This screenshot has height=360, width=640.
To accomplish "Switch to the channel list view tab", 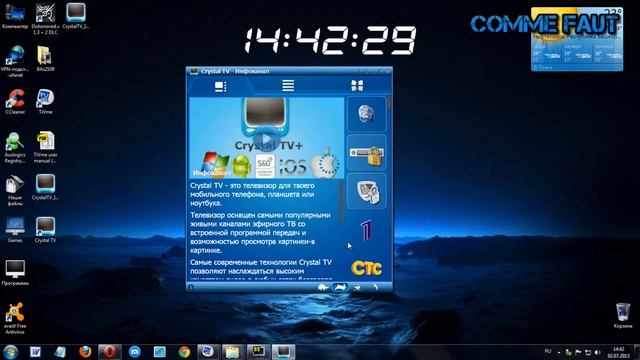I will pos(288,86).
